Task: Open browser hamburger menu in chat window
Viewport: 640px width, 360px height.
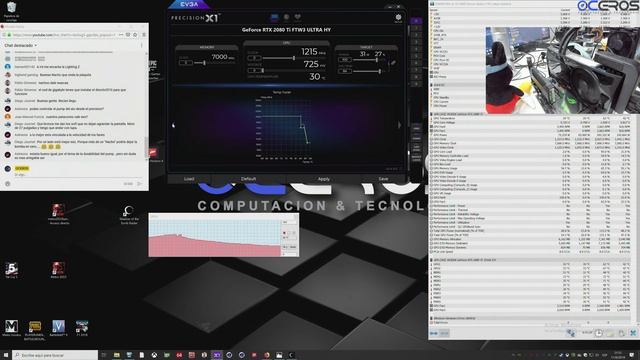Action: 144,35
